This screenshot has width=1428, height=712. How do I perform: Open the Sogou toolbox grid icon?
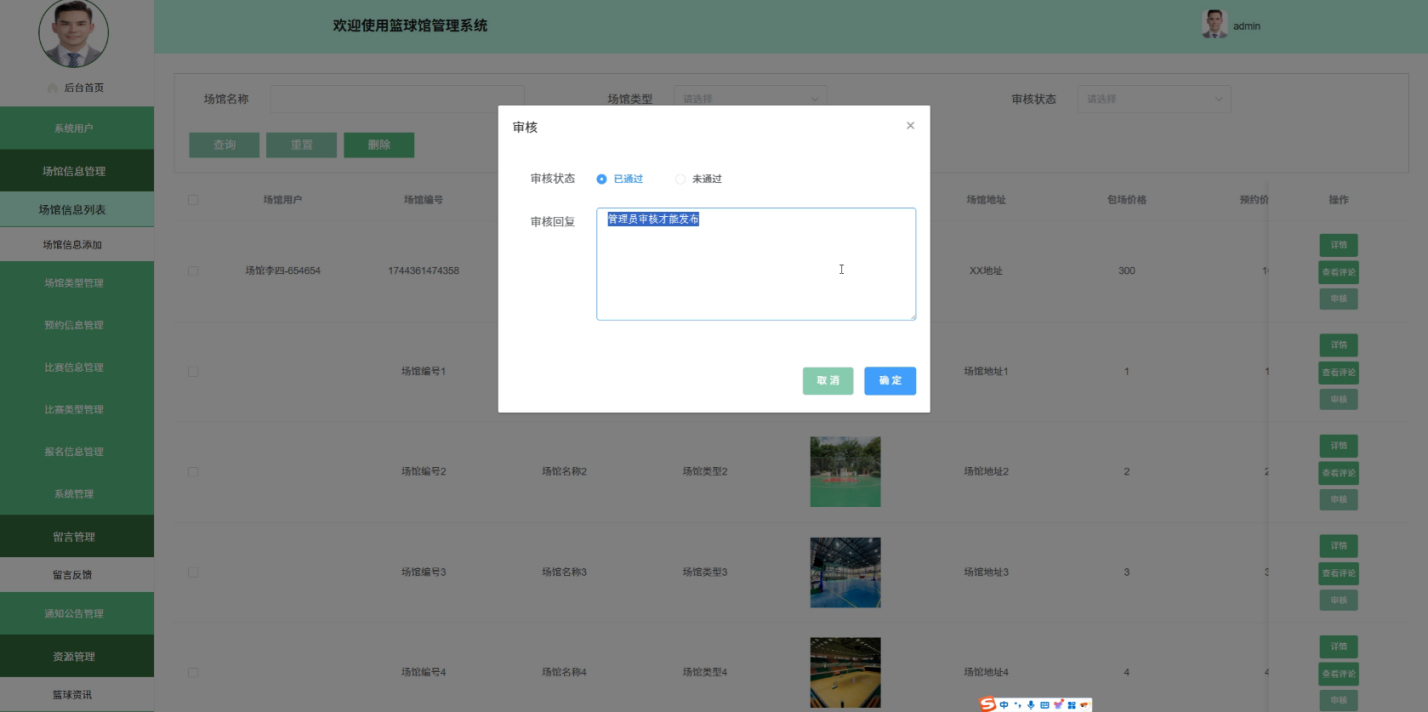click(1071, 705)
